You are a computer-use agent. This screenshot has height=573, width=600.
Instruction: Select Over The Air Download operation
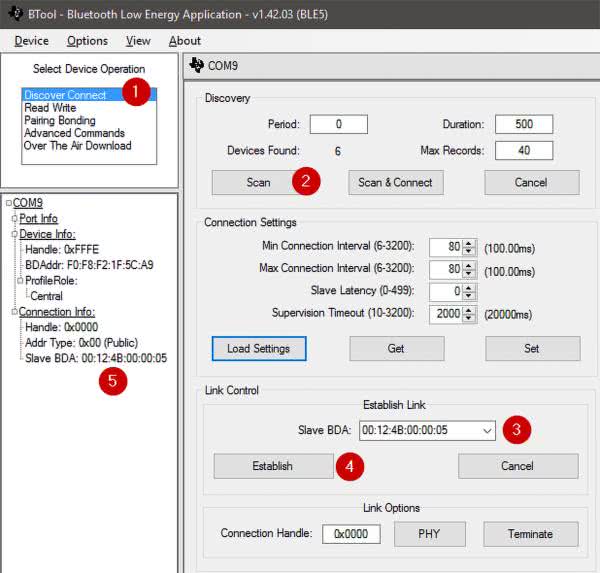pyautogui.click(x=77, y=145)
